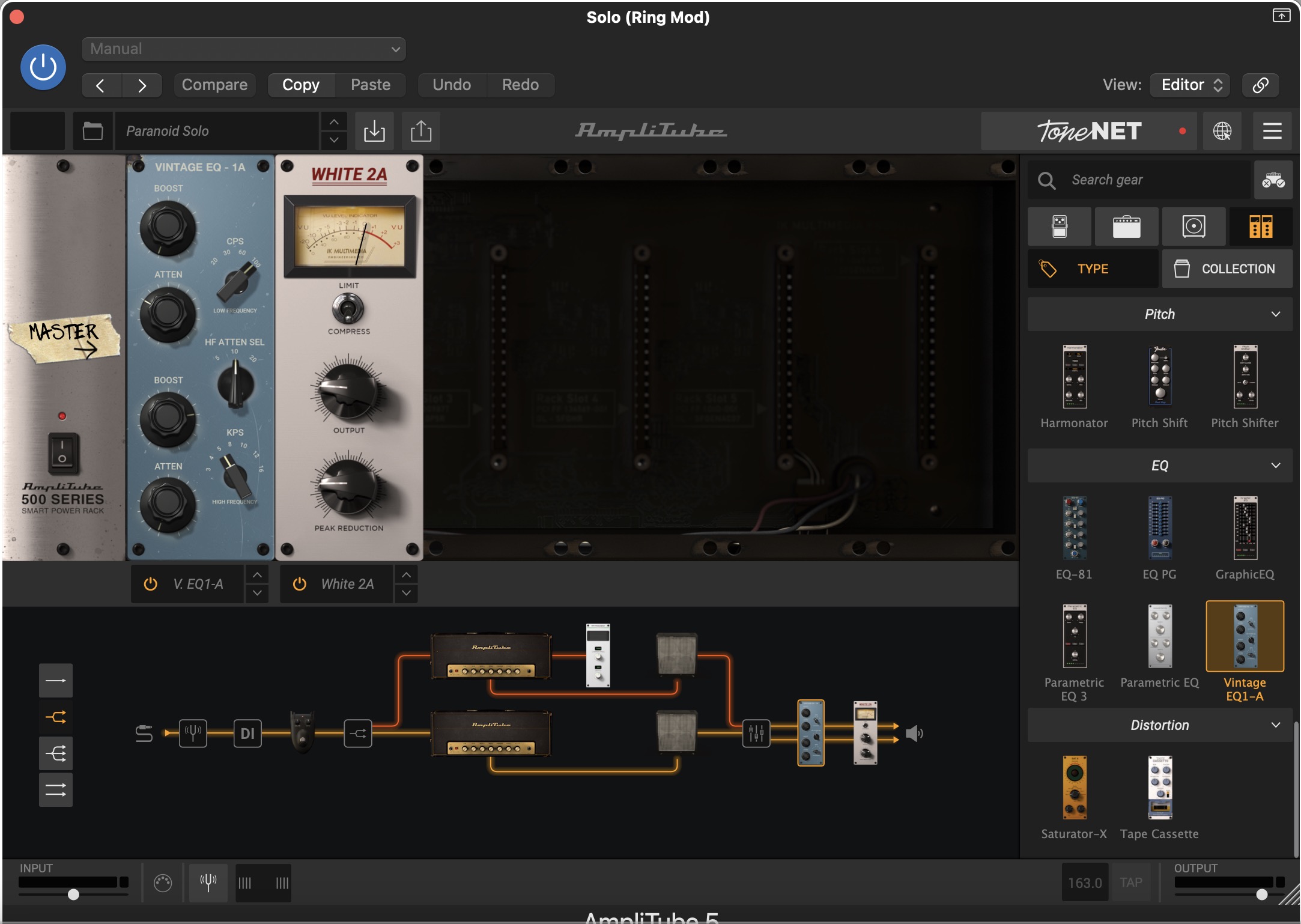Toggle the plugin power bypass button
1301x924 pixels.
[43, 67]
